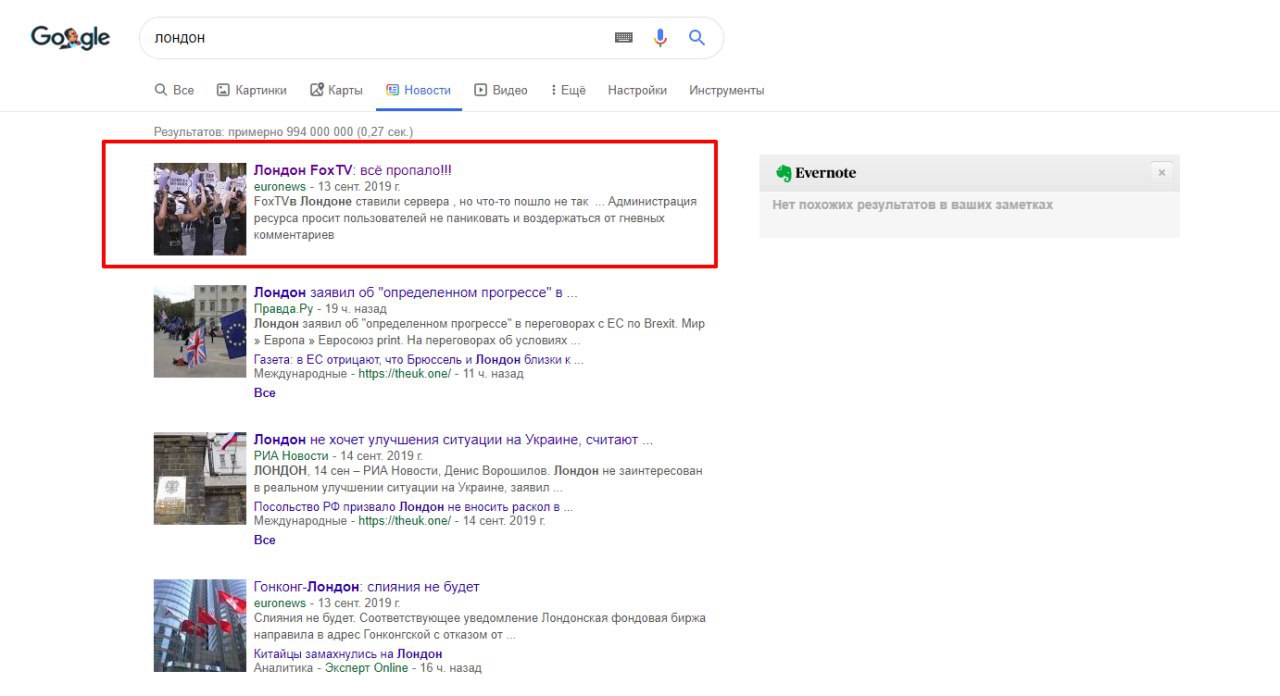Select the Новости tab

418,90
